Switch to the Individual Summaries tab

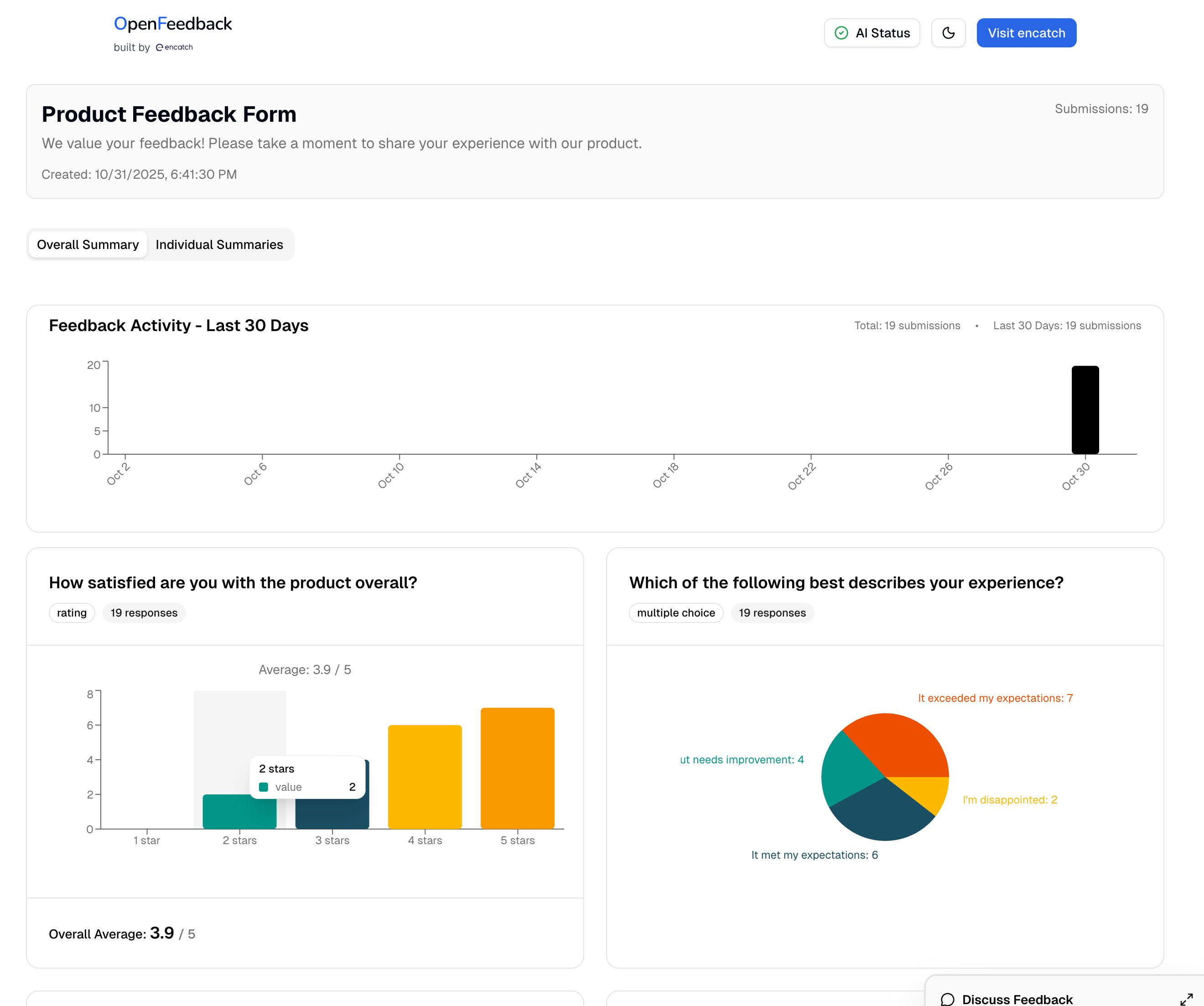pos(219,245)
